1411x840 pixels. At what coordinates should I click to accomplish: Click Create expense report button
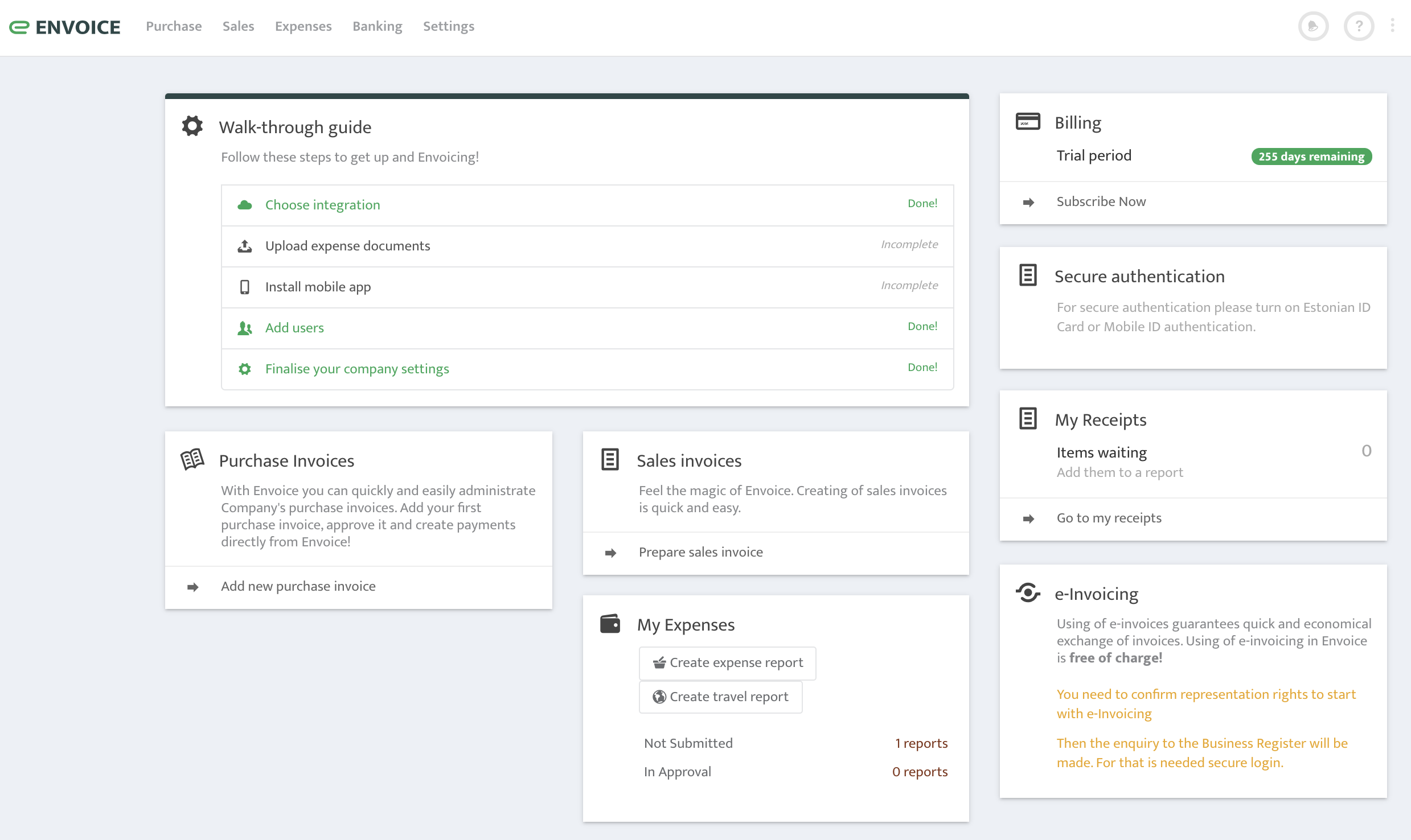click(727, 661)
